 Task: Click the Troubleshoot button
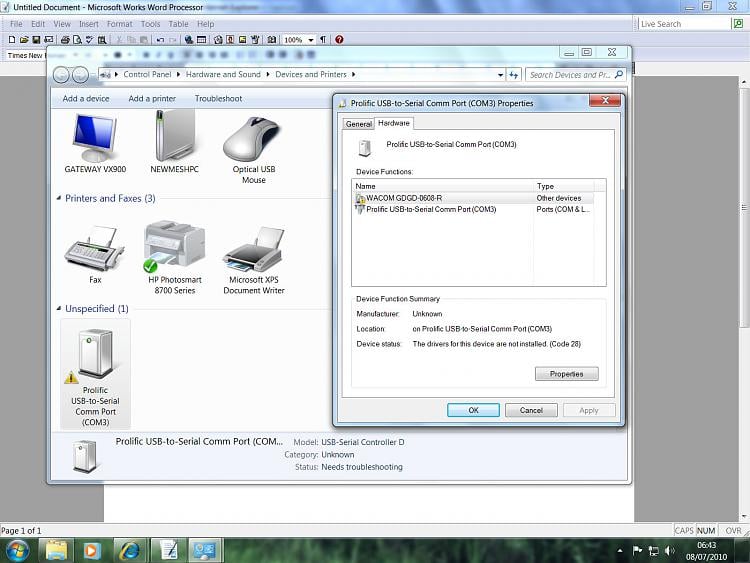pyautogui.click(x=218, y=99)
